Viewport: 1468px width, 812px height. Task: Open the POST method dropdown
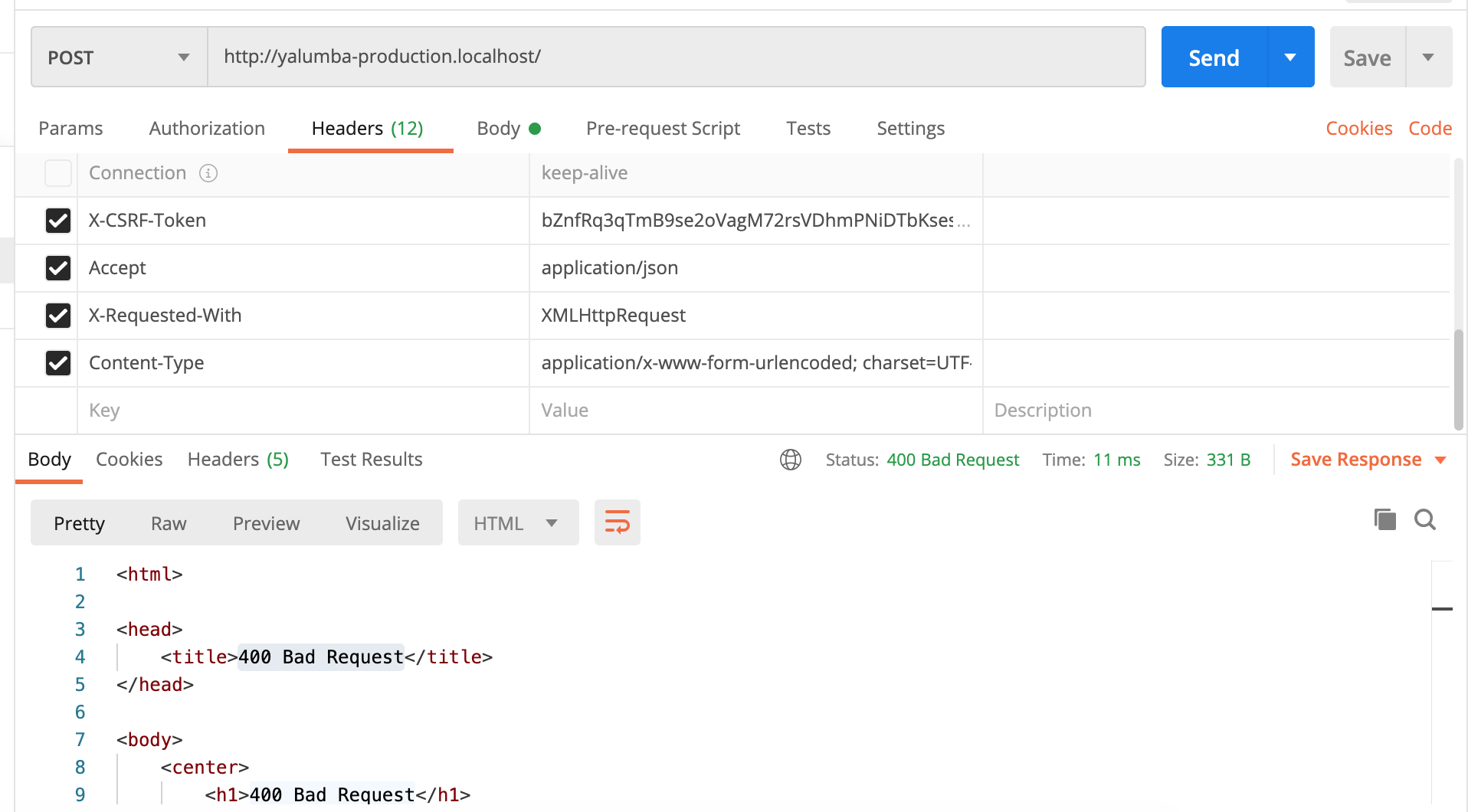click(x=119, y=57)
